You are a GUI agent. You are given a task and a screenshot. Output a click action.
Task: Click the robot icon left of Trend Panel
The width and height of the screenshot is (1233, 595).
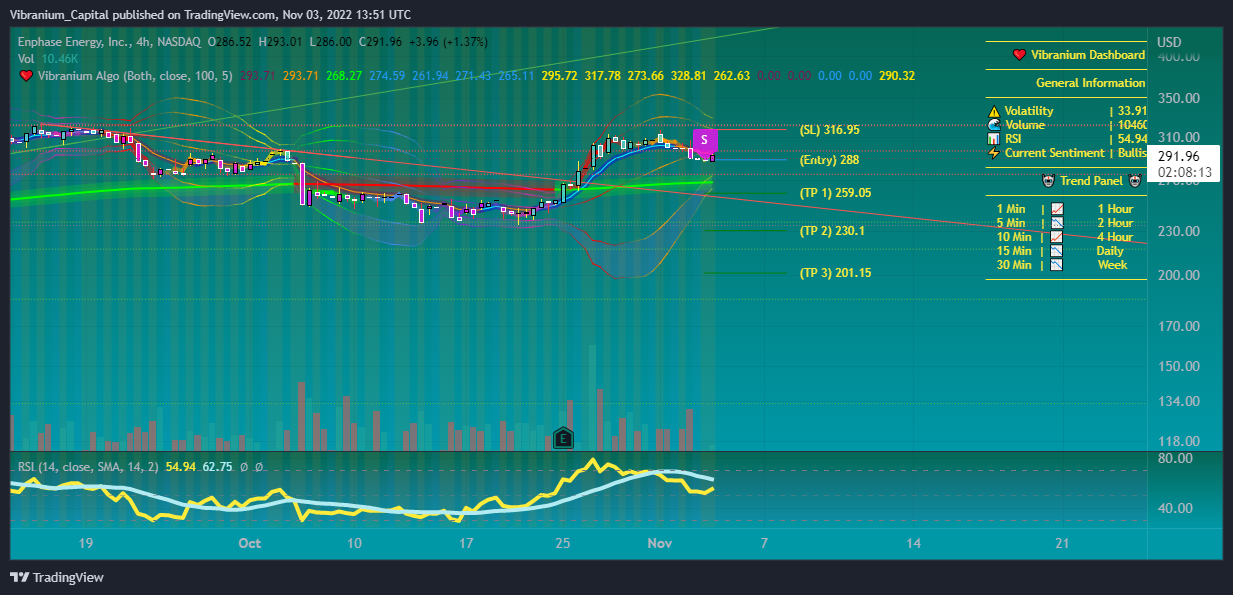[x=1048, y=181]
